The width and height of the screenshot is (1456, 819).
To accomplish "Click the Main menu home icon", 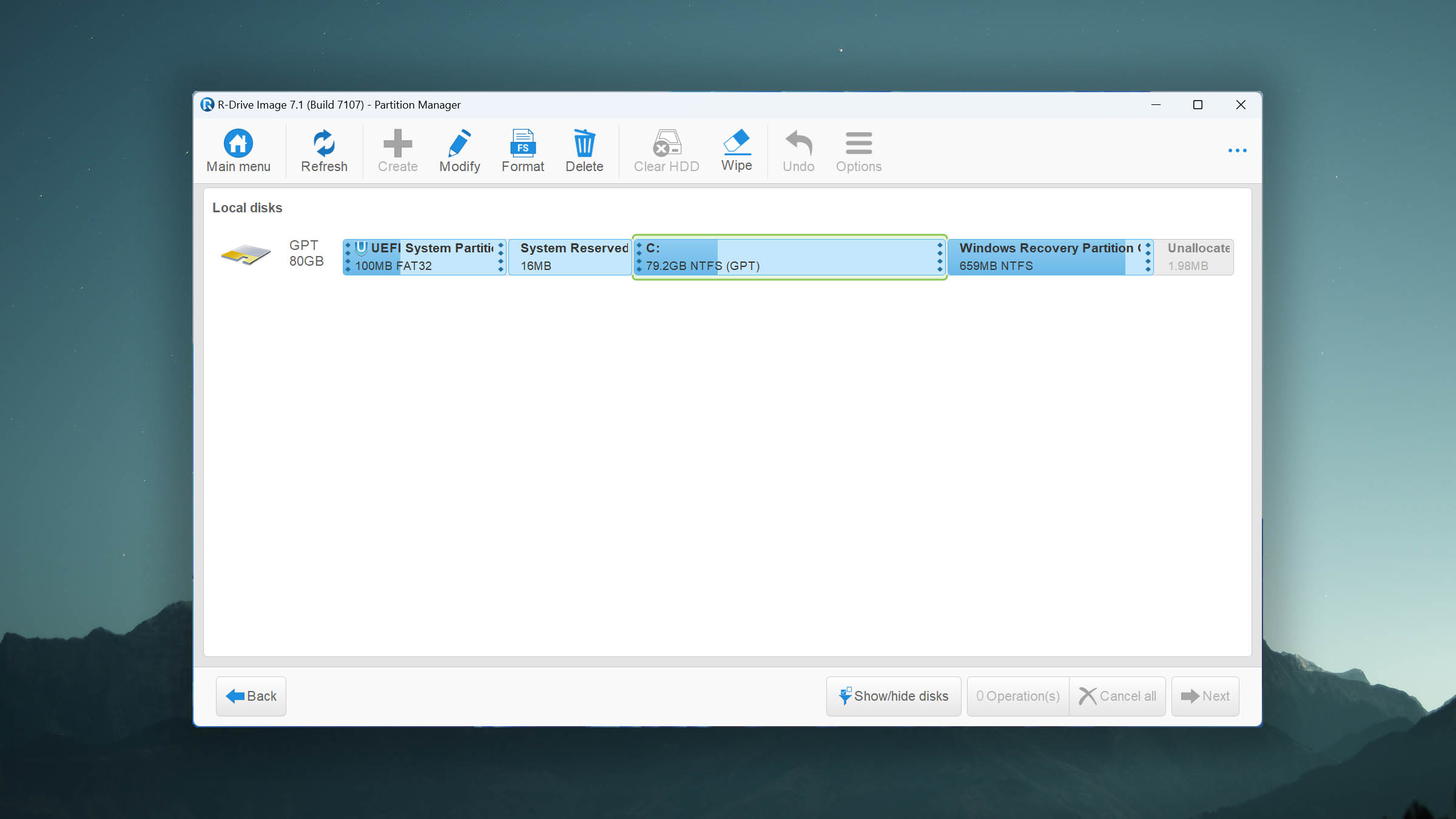I will point(238,144).
